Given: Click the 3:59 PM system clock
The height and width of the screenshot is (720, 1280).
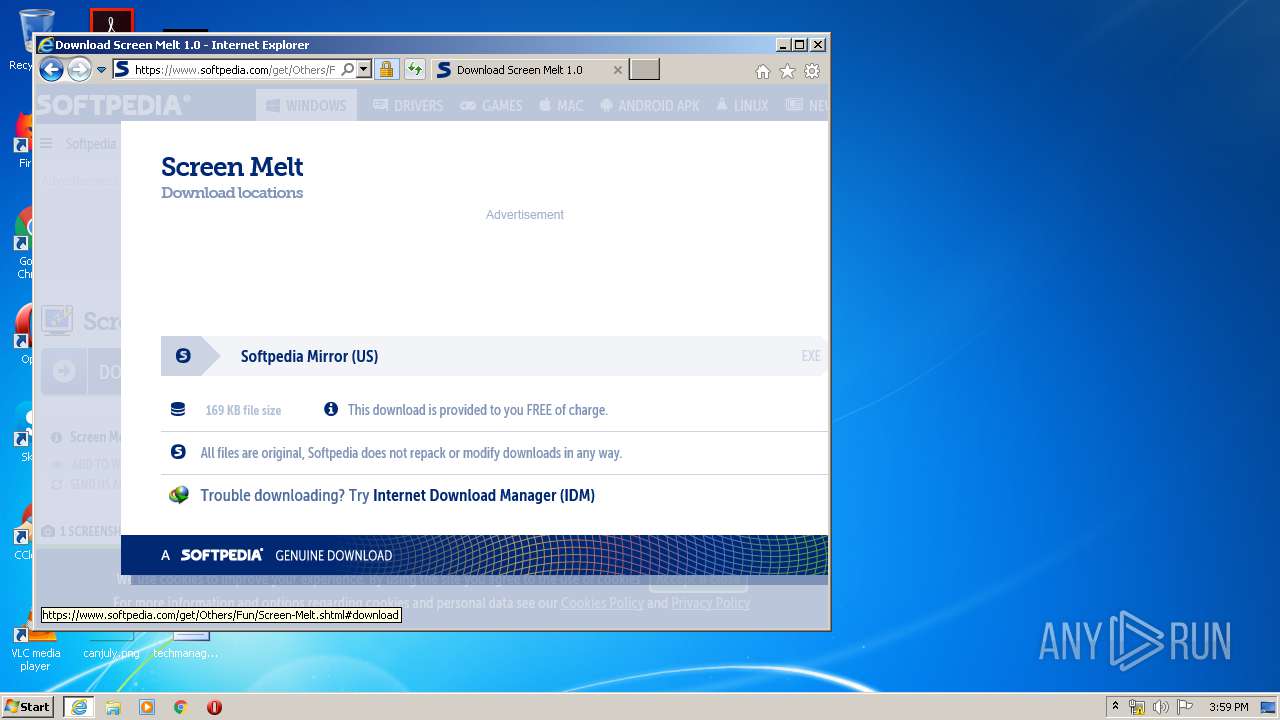Looking at the screenshot, I should click(1228, 707).
